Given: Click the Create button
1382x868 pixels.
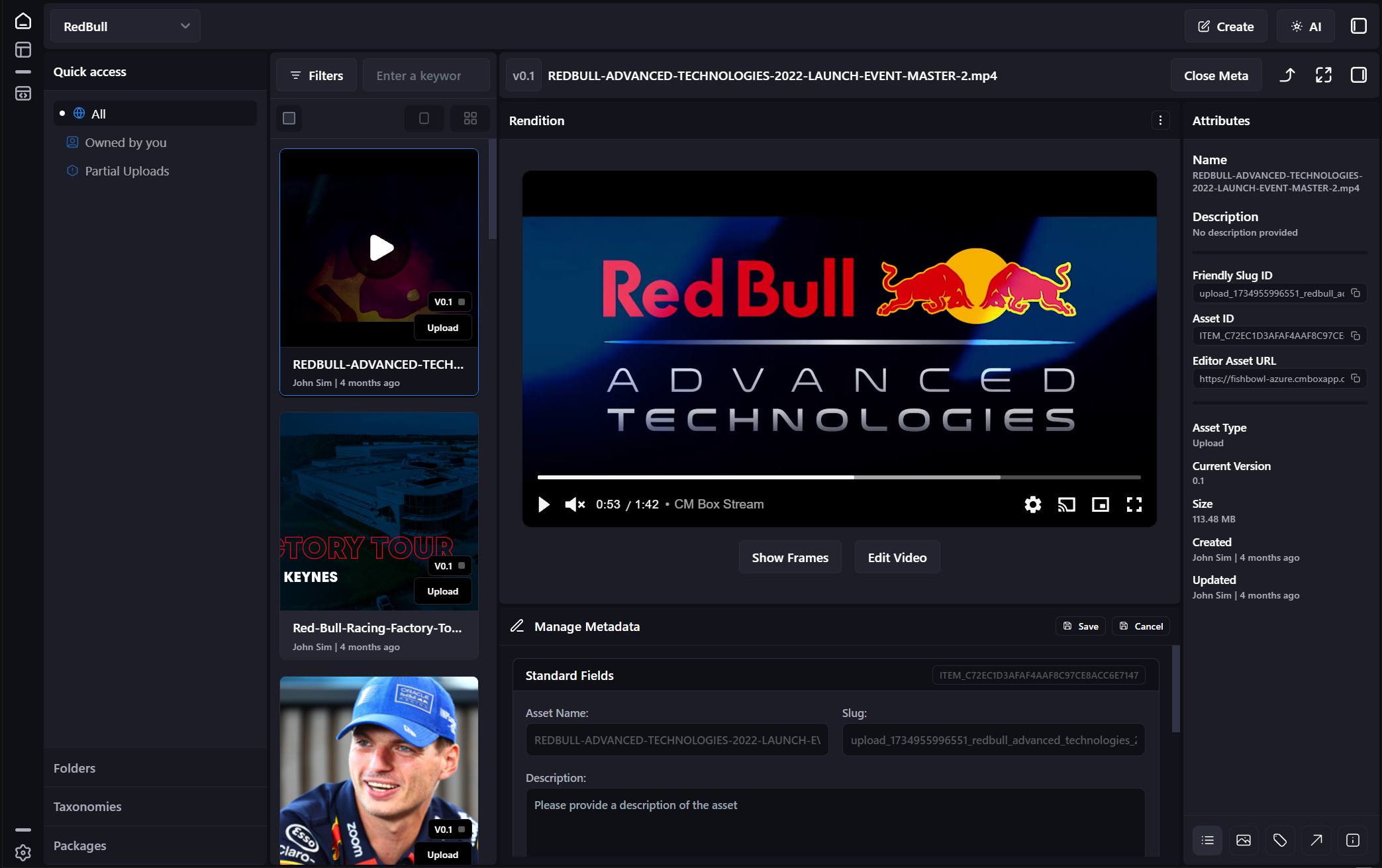Looking at the screenshot, I should point(1226,26).
